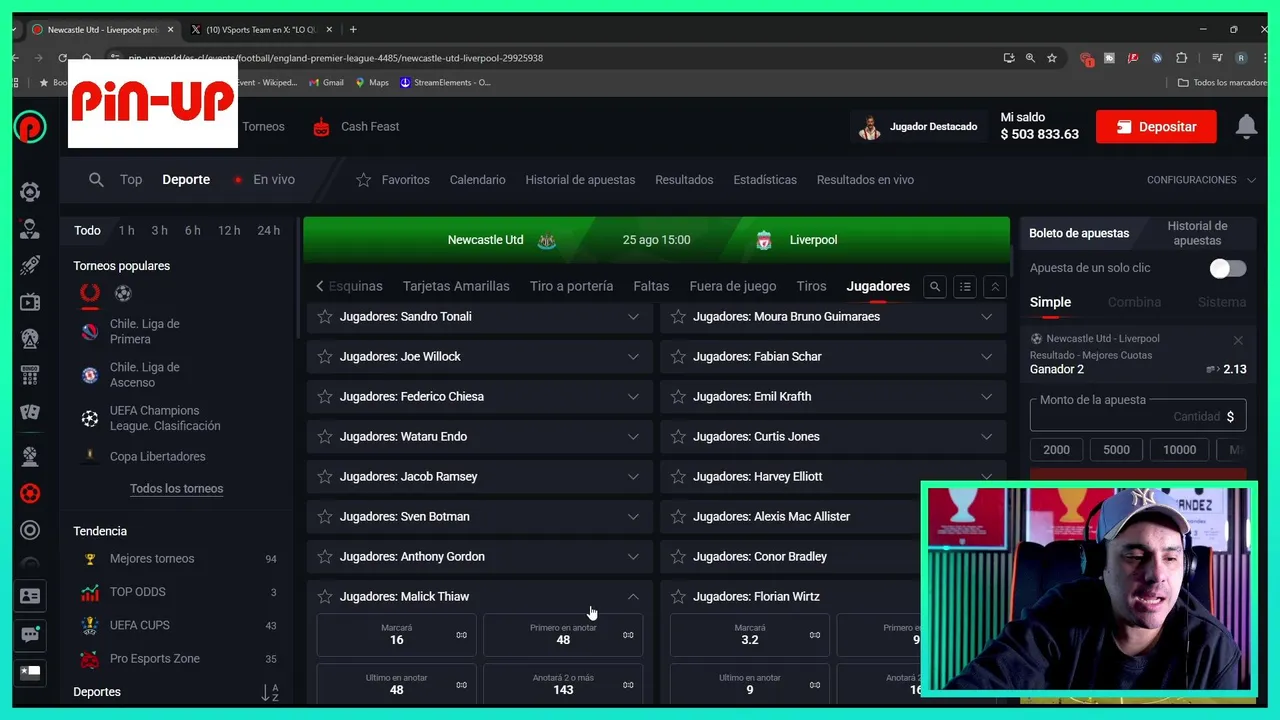This screenshot has width=1280, height=720.
Task: Open the playing cards sidebar icon
Action: [30, 412]
